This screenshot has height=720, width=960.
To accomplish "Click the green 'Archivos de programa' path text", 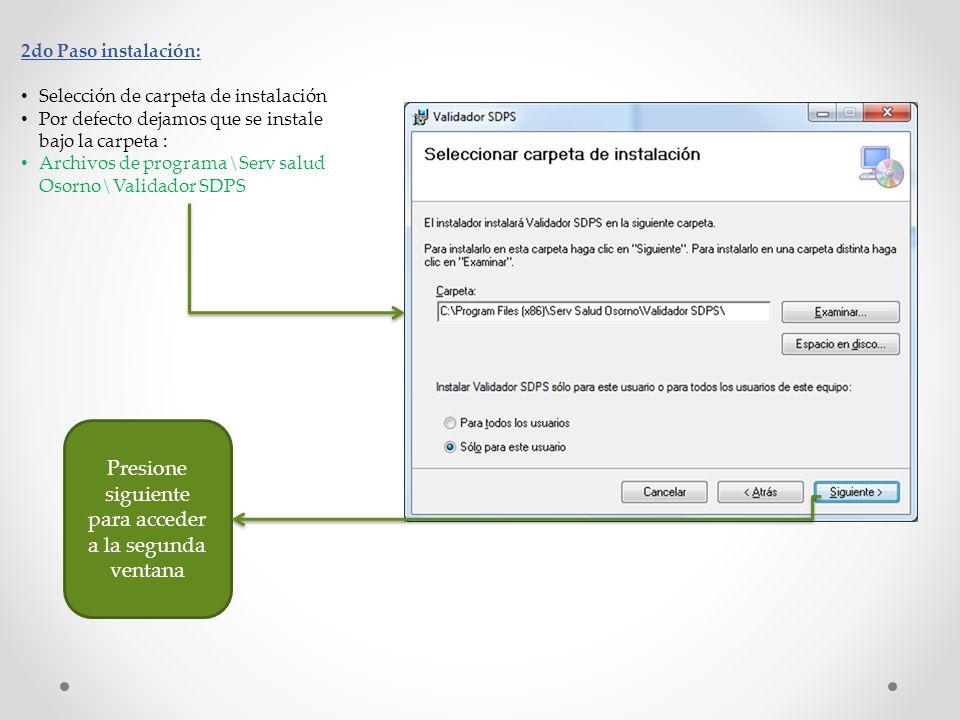I will (182, 174).
